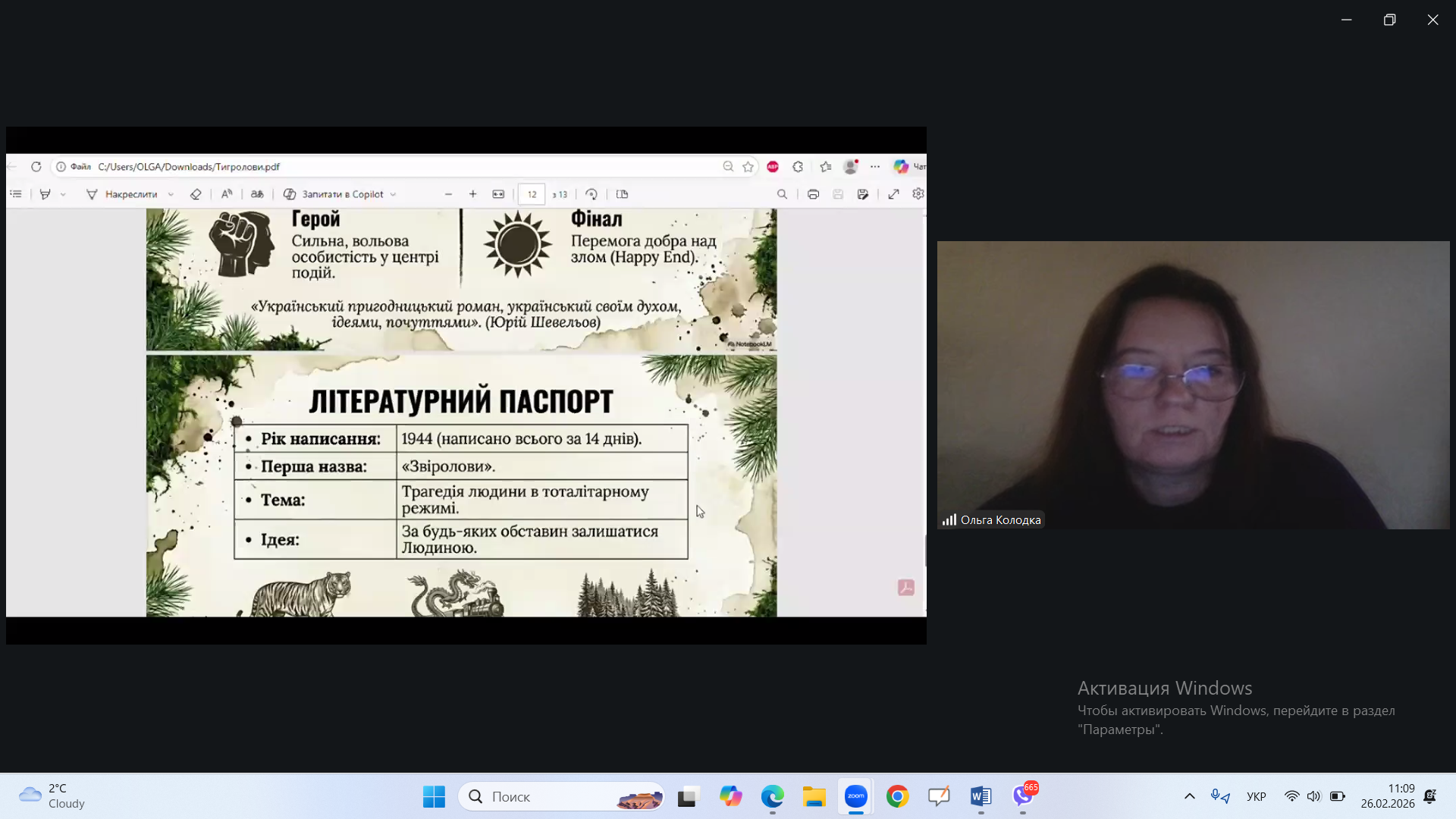Add page to favorites star
This screenshot has height=819, width=1456.
[748, 167]
